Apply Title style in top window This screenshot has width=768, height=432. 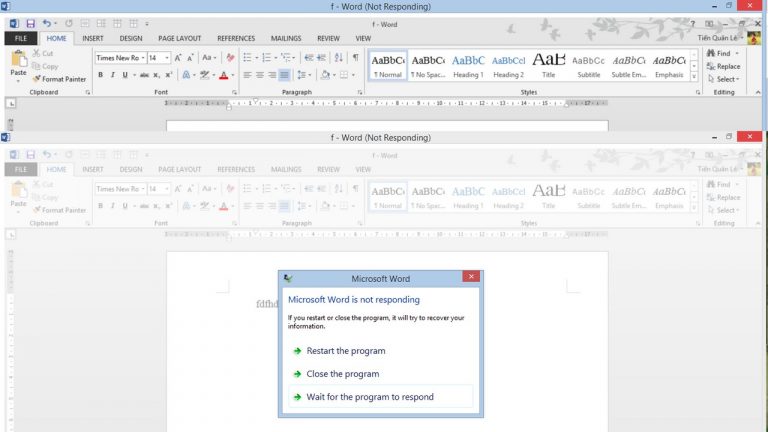(549, 65)
